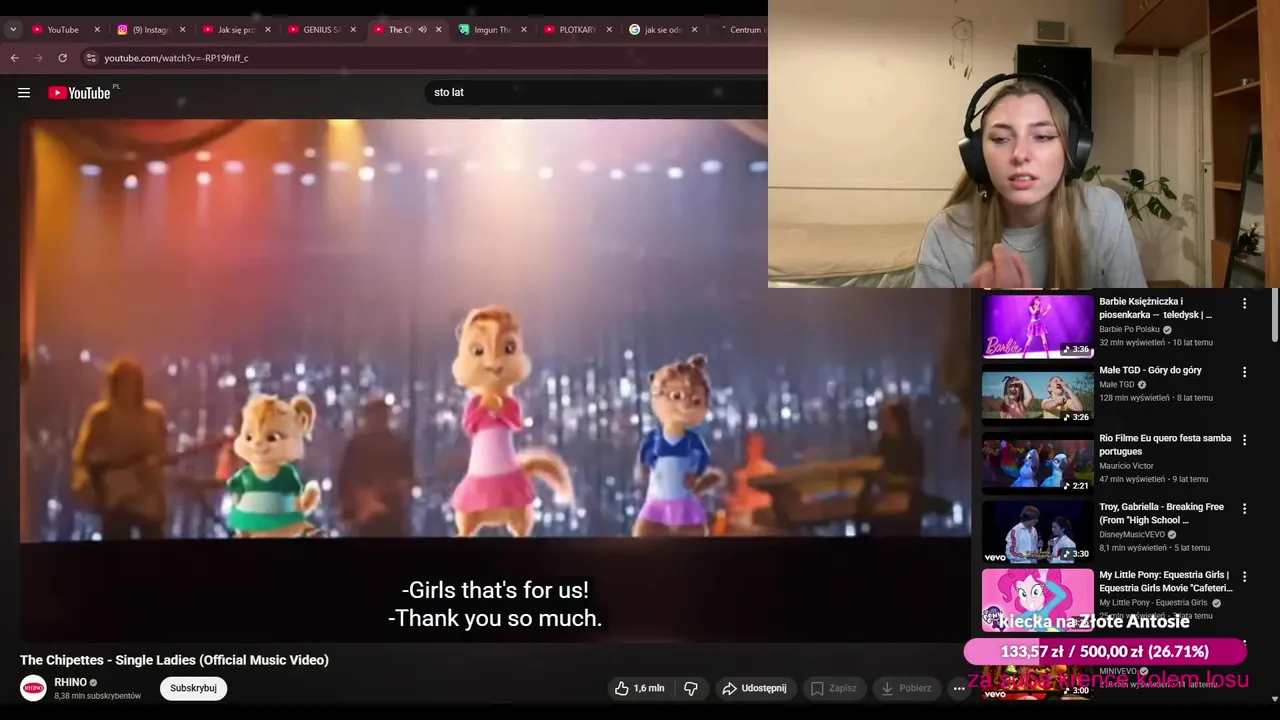Open the Barbie Księżniczka video thumbnail
The width and height of the screenshot is (1280, 720).
[1037, 326]
